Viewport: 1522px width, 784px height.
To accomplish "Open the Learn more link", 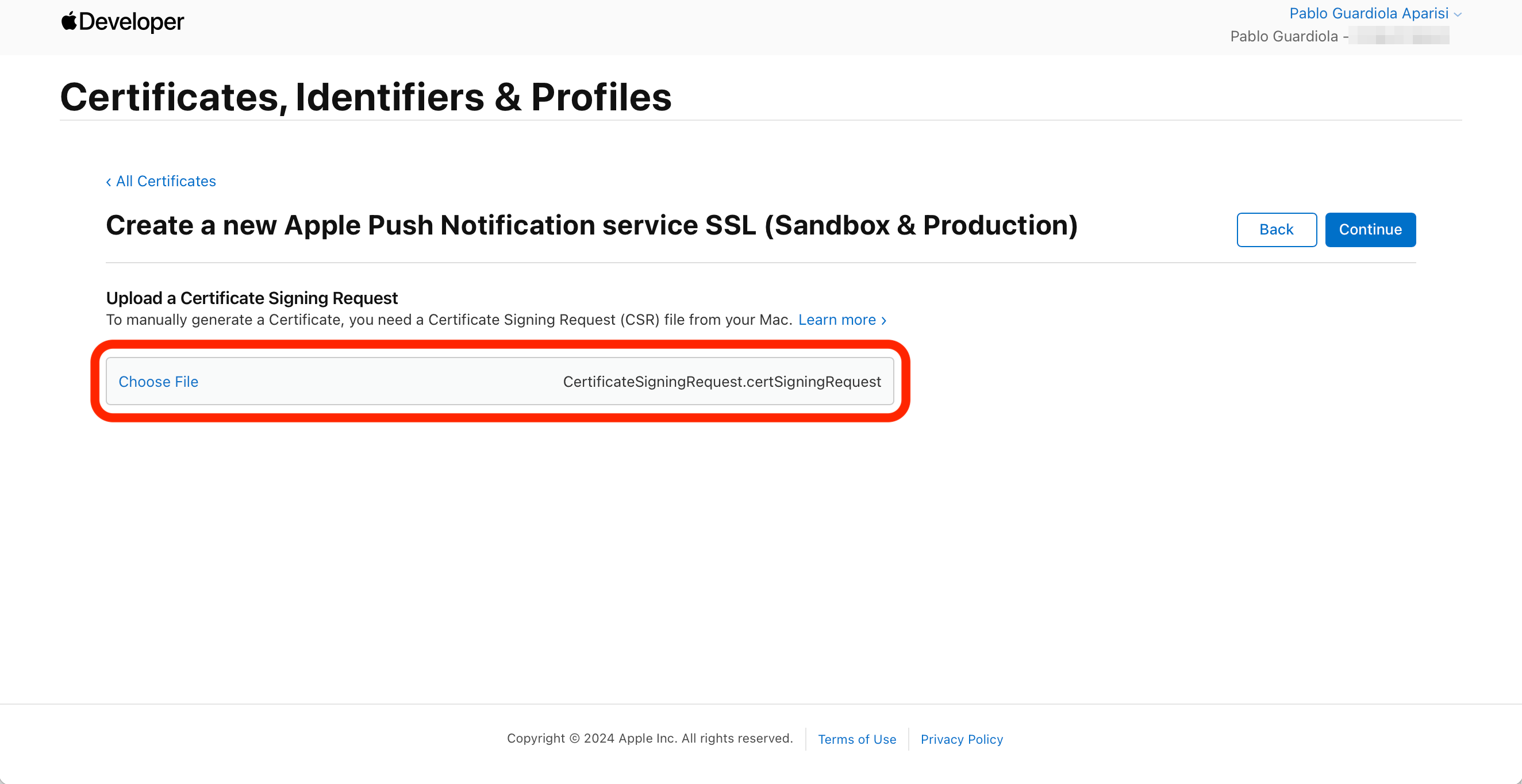I will 837,320.
